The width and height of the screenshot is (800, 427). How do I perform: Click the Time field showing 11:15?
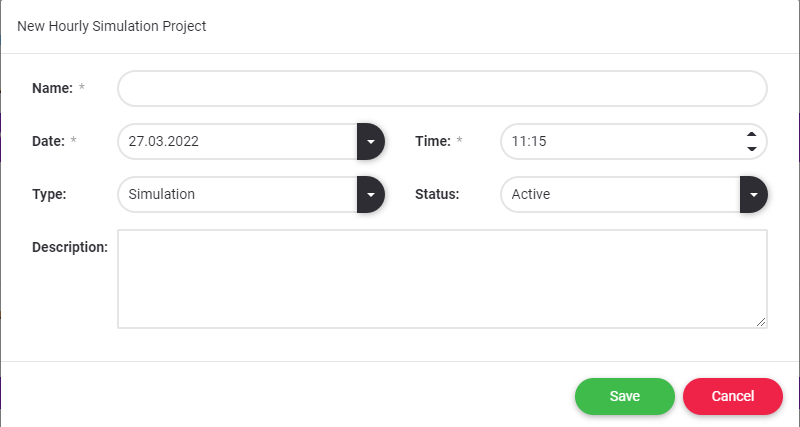point(620,142)
